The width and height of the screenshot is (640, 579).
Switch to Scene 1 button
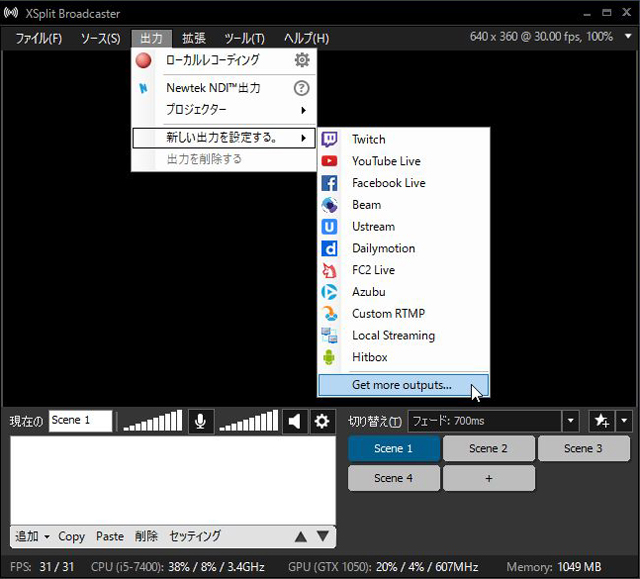pyautogui.click(x=394, y=448)
